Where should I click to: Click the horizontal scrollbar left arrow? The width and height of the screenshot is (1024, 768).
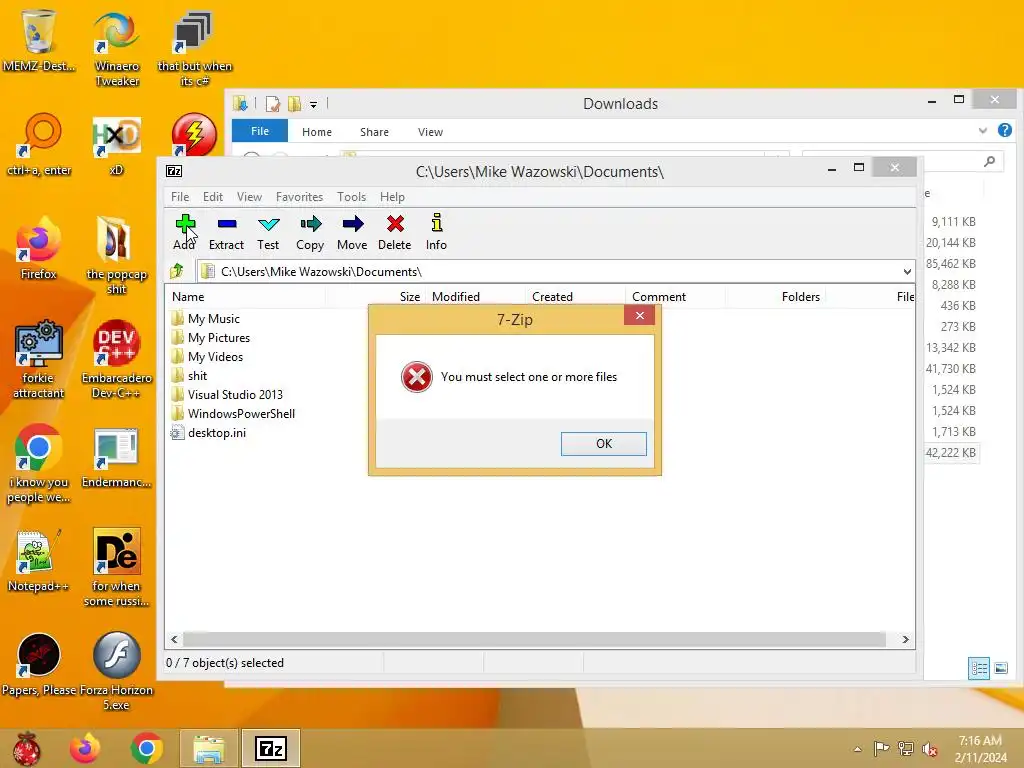coord(174,639)
